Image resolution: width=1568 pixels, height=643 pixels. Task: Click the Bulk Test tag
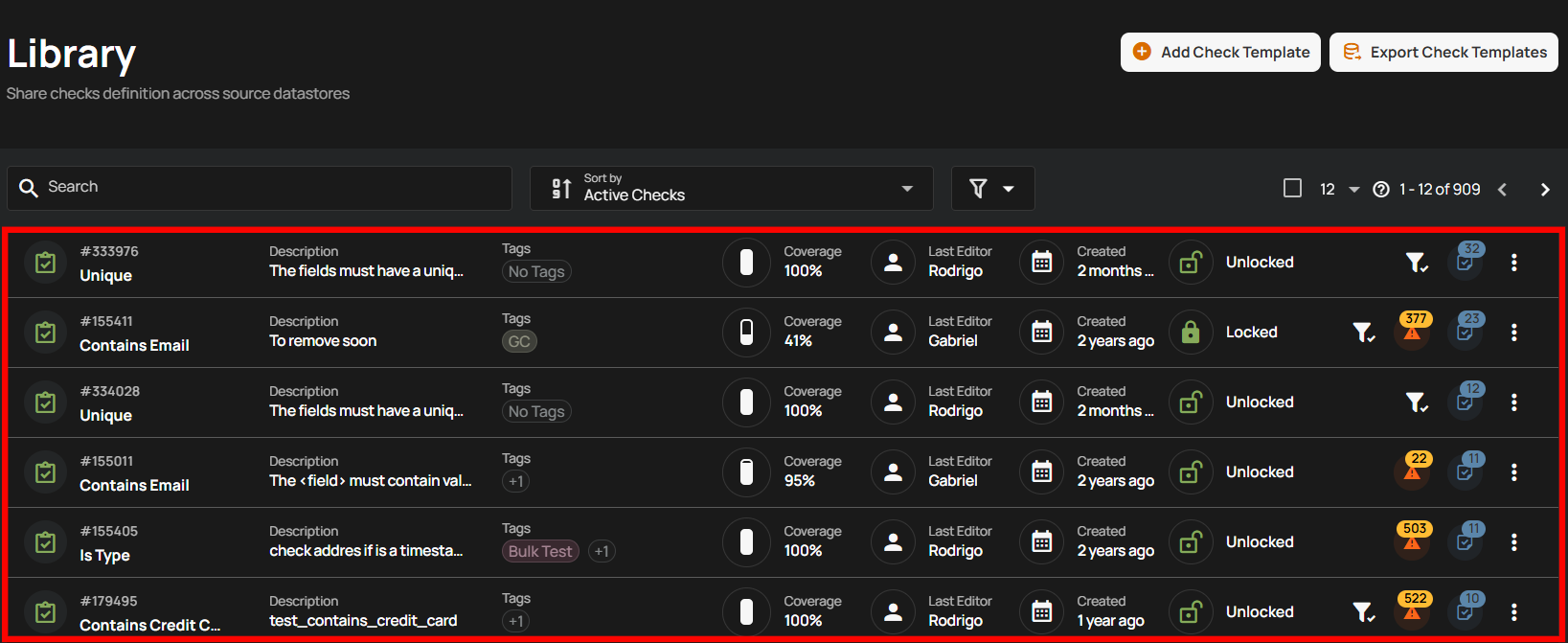click(x=540, y=552)
